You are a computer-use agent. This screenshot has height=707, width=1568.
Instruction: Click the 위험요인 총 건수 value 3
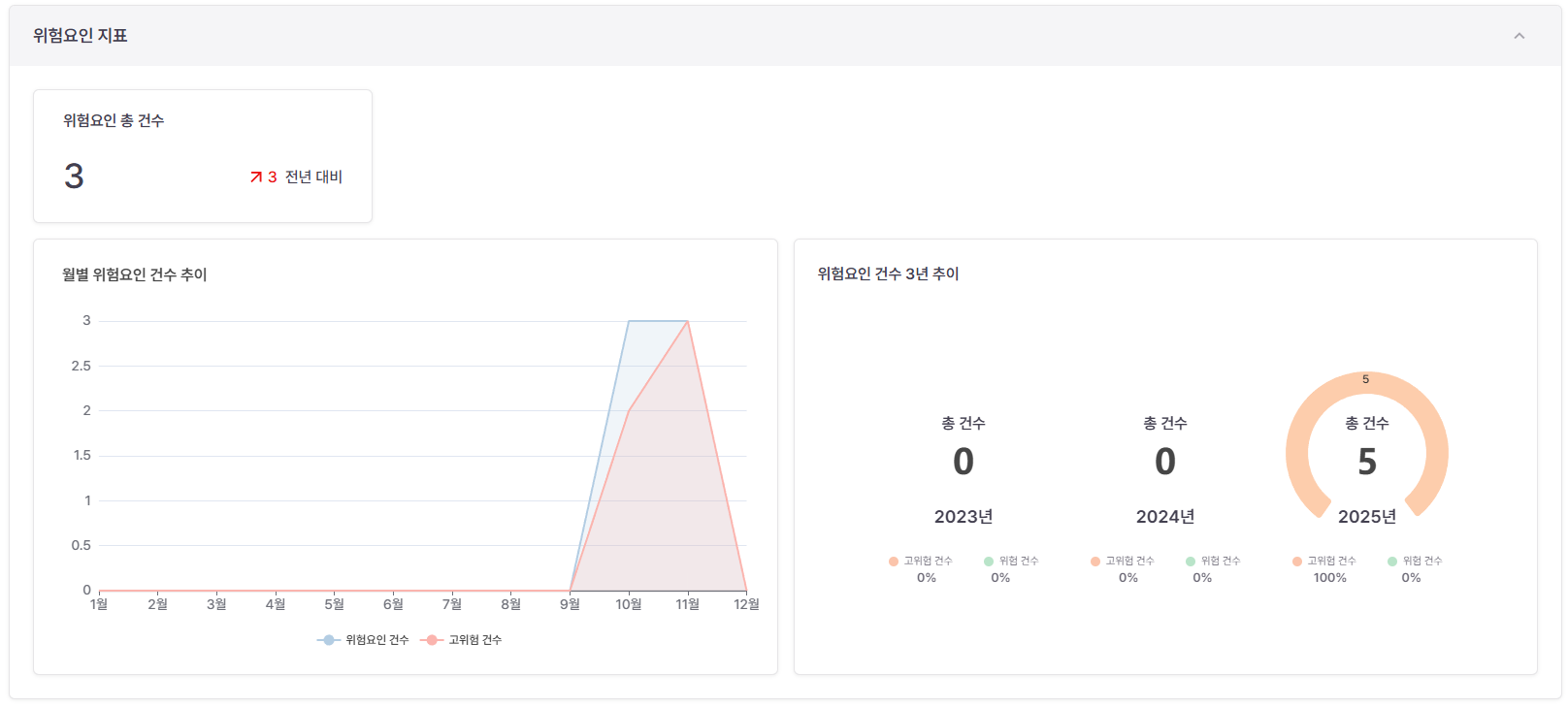tap(74, 177)
